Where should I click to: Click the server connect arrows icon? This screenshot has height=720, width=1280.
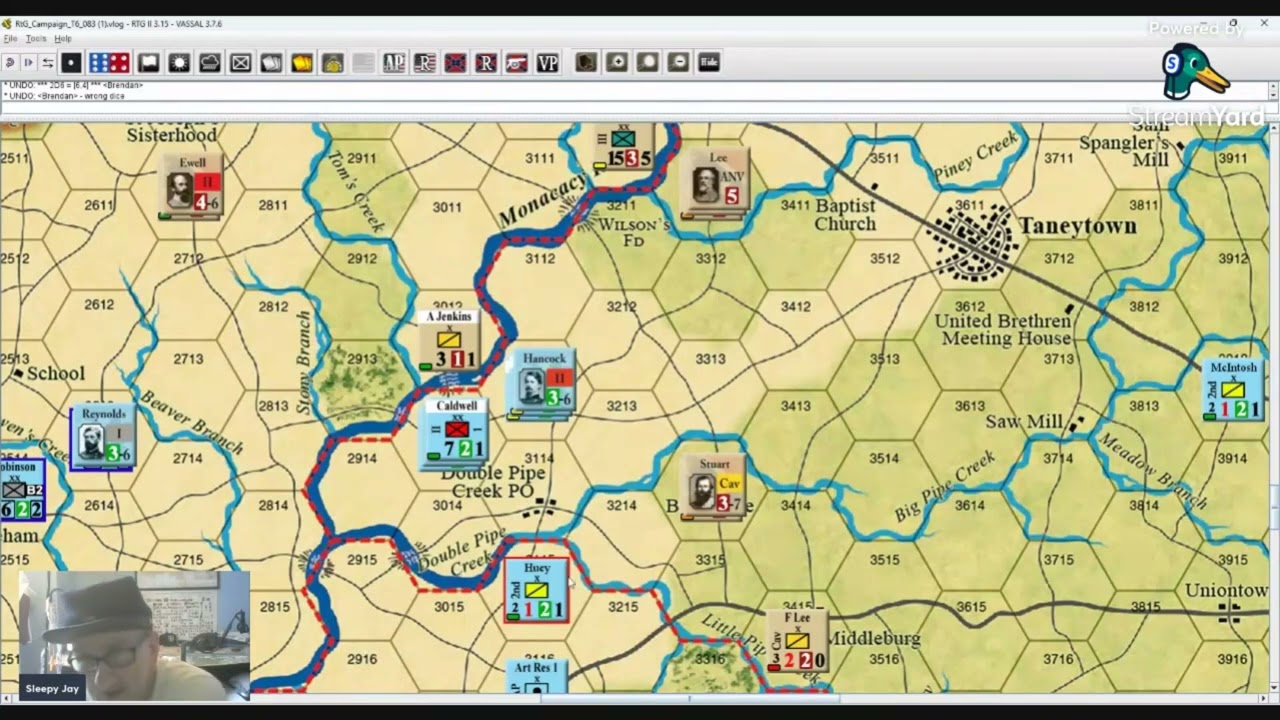coord(47,63)
